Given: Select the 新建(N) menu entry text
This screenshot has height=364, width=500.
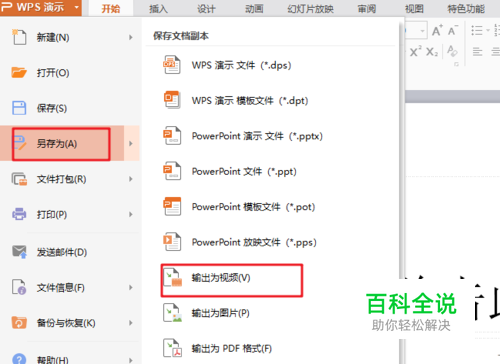Looking at the screenshot, I should tap(53, 37).
